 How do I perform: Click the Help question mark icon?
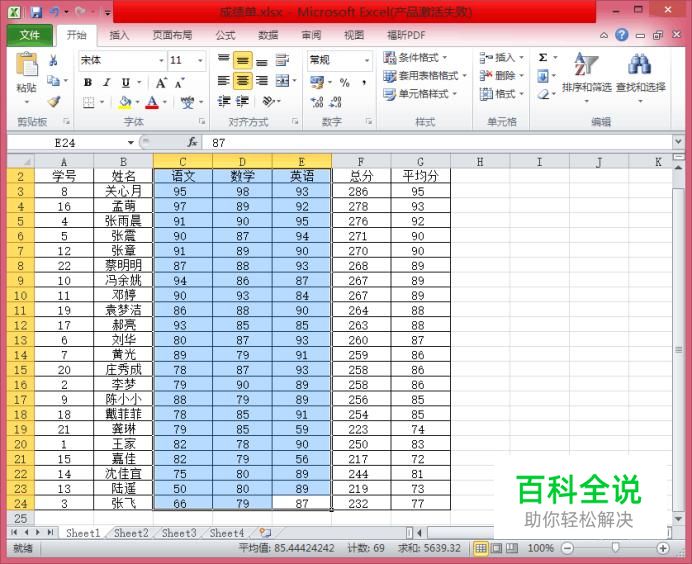[622, 35]
